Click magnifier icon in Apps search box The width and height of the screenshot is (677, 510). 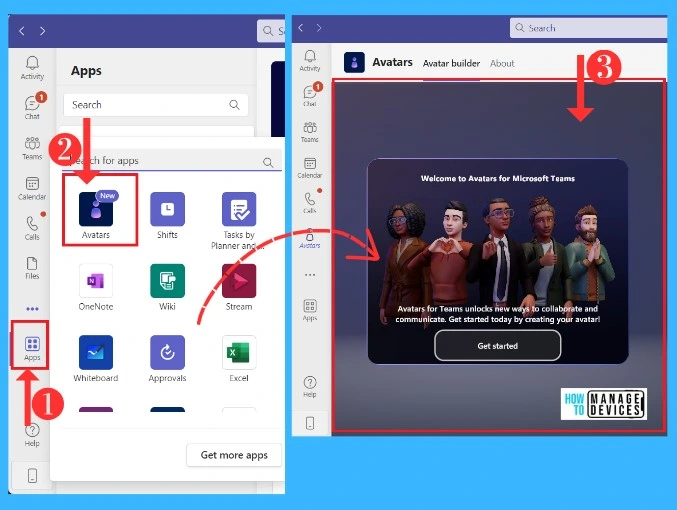pyautogui.click(x=234, y=105)
